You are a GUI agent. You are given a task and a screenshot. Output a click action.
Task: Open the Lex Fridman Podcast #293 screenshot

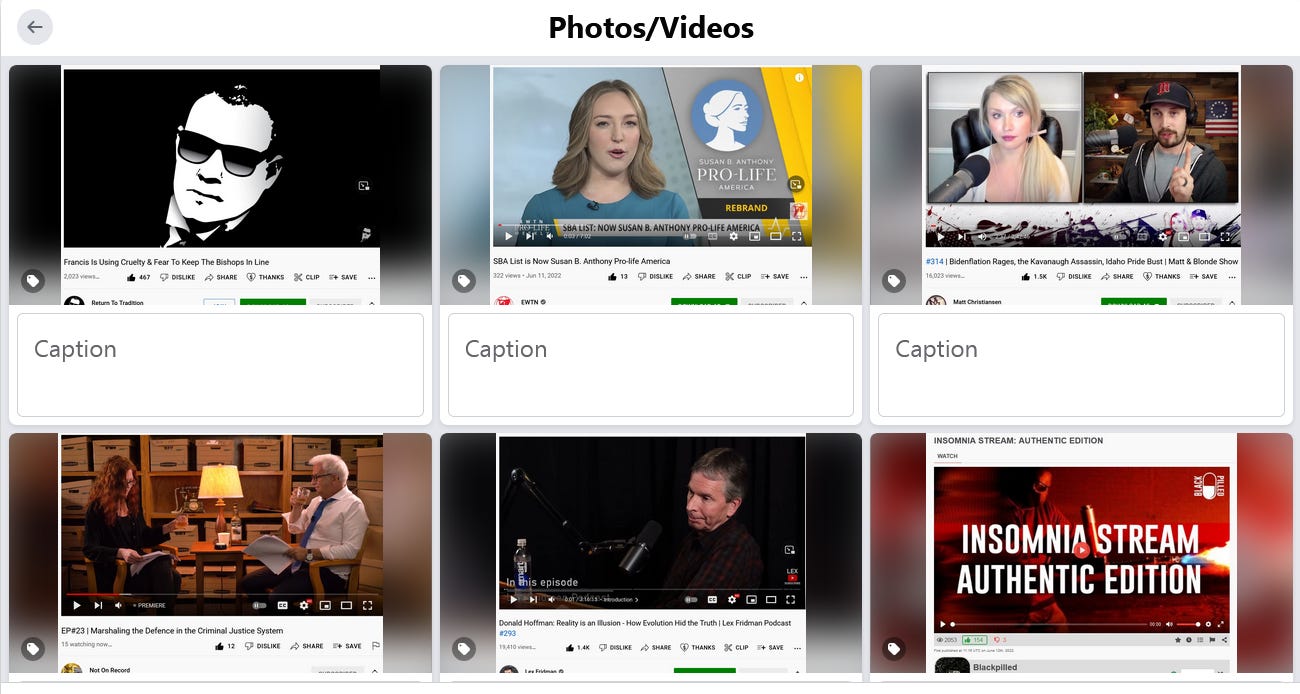click(651, 553)
